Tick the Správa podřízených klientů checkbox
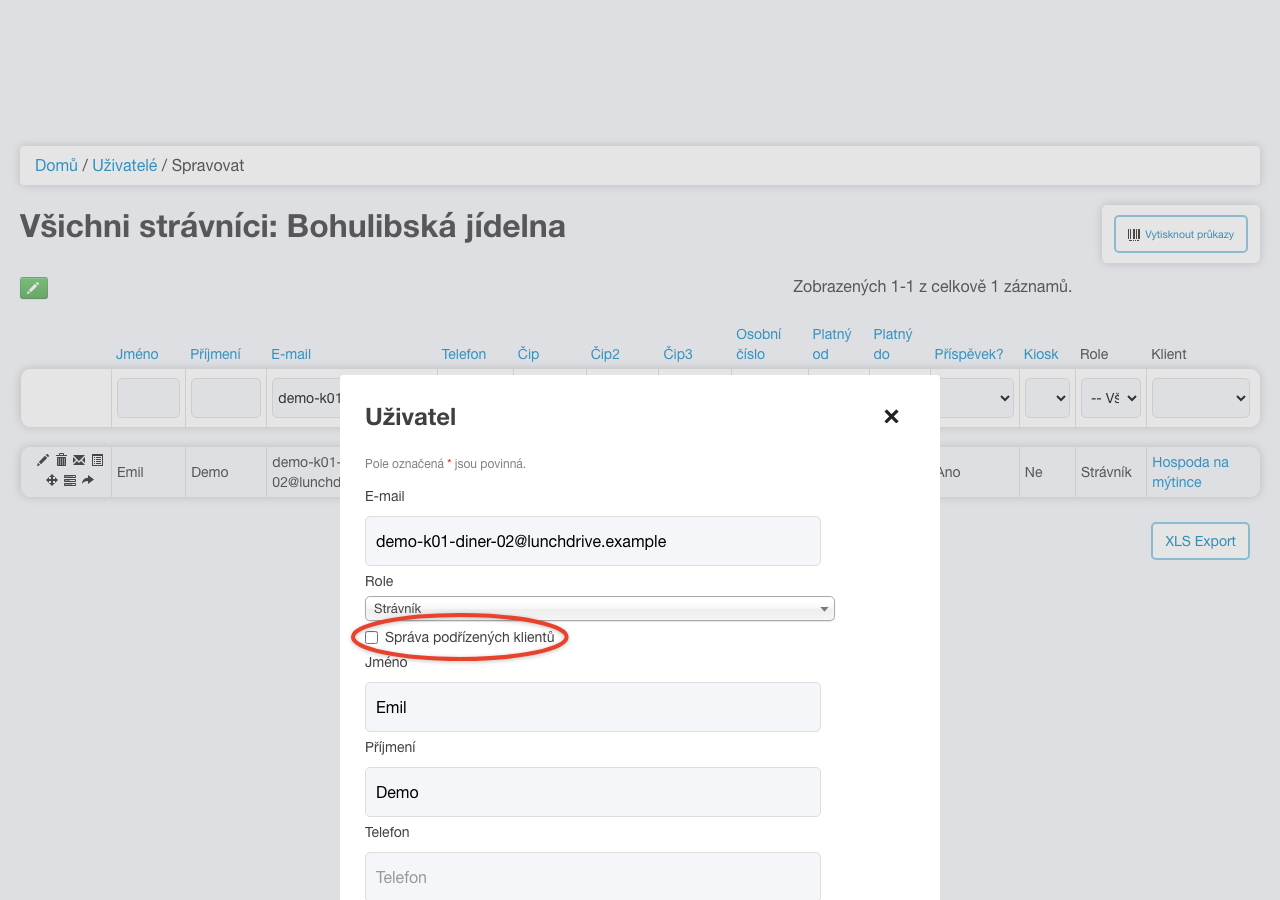This screenshot has height=900, width=1280. tap(372, 637)
